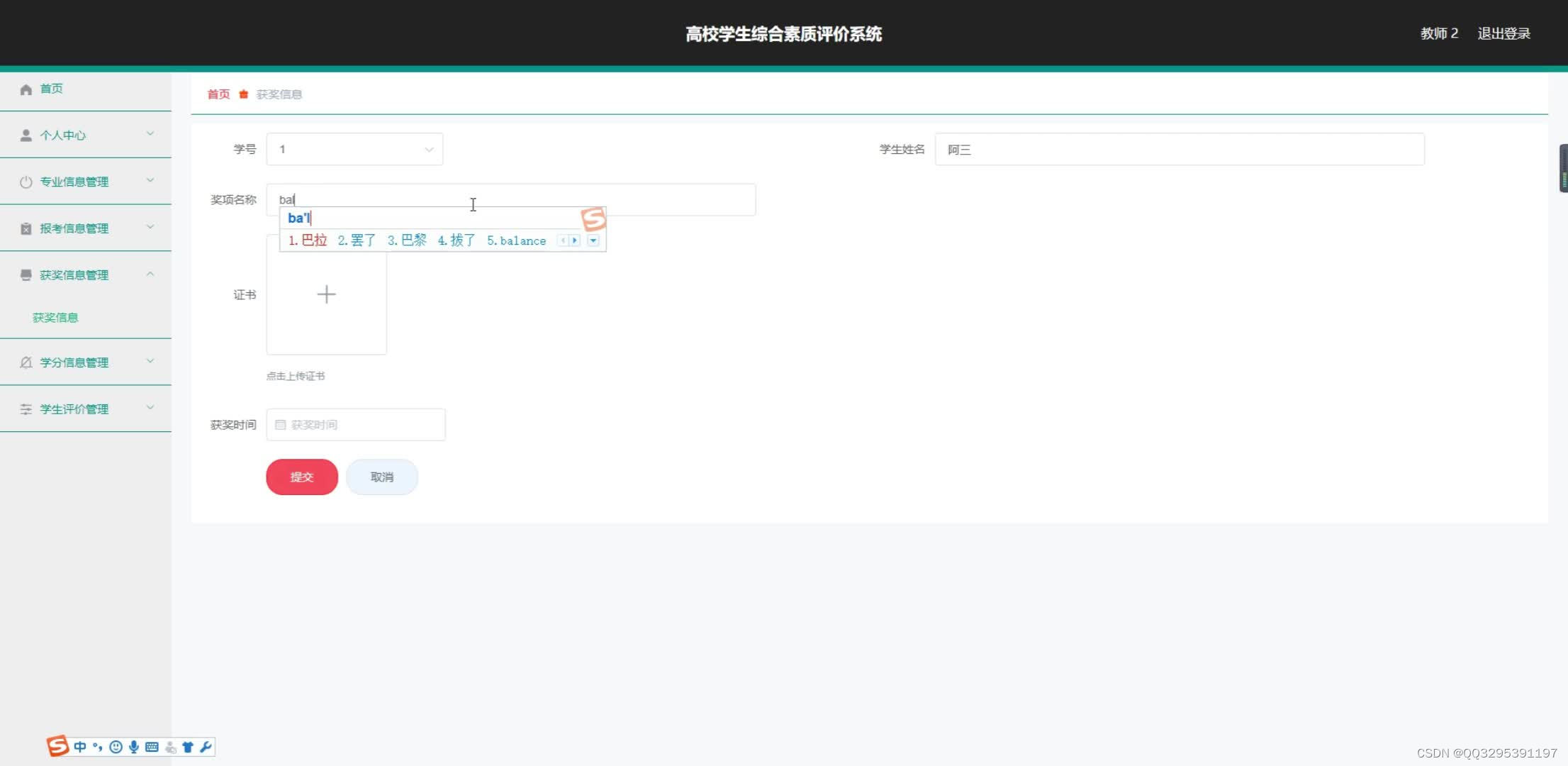This screenshot has width=1568, height=766.
Task: Choose candidate 2. 罢了
Action: coord(357,240)
